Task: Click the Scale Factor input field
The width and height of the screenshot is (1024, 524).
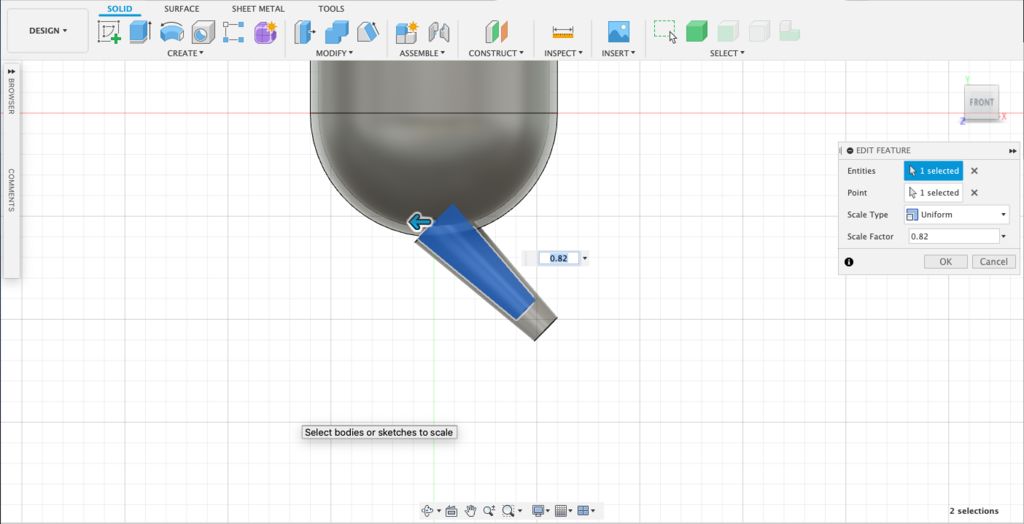Action: click(x=951, y=237)
